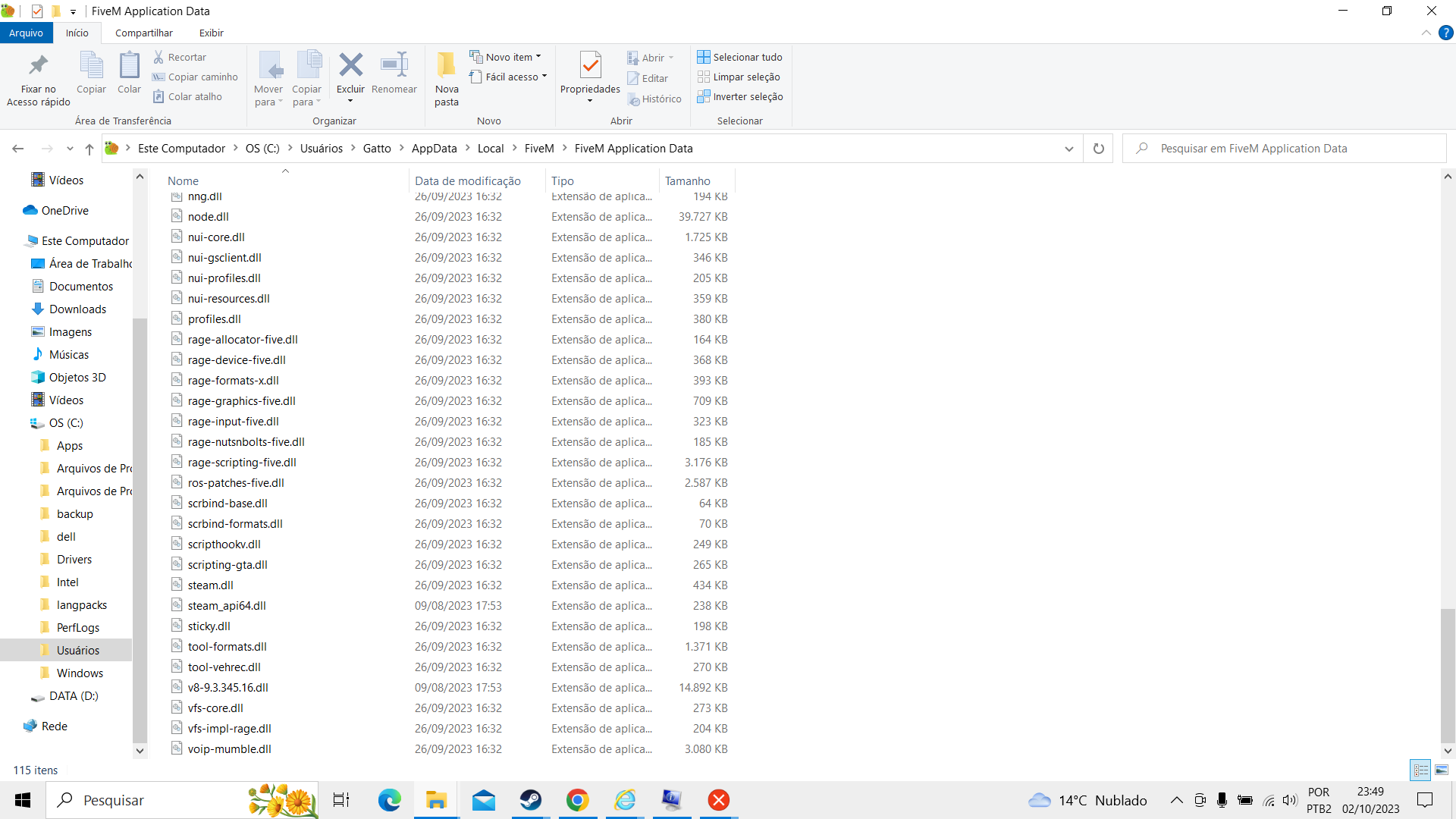The height and width of the screenshot is (819, 1456).
Task: Open the quick access toolbar customize arrow
Action: point(73,11)
